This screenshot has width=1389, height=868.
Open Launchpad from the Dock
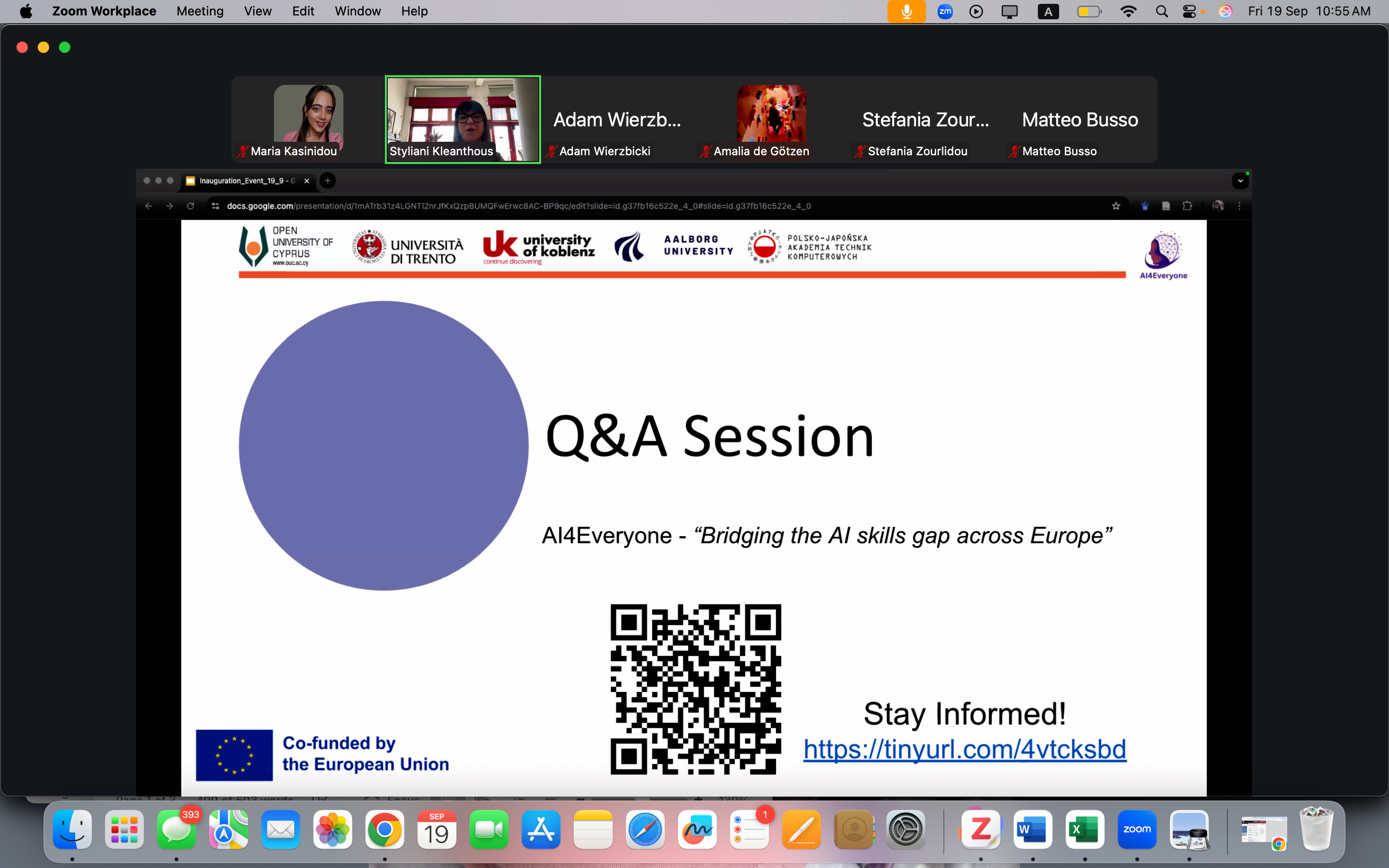124,829
